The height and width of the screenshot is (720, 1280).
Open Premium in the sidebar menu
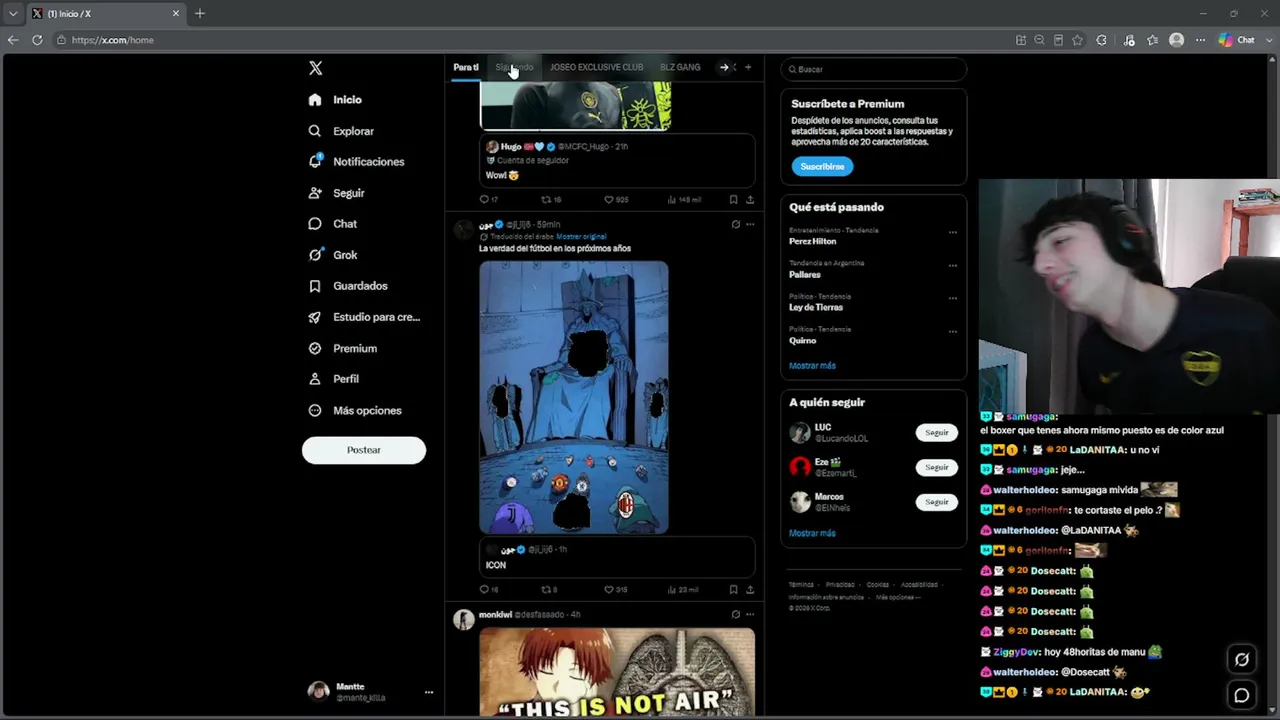pyautogui.click(x=343, y=348)
